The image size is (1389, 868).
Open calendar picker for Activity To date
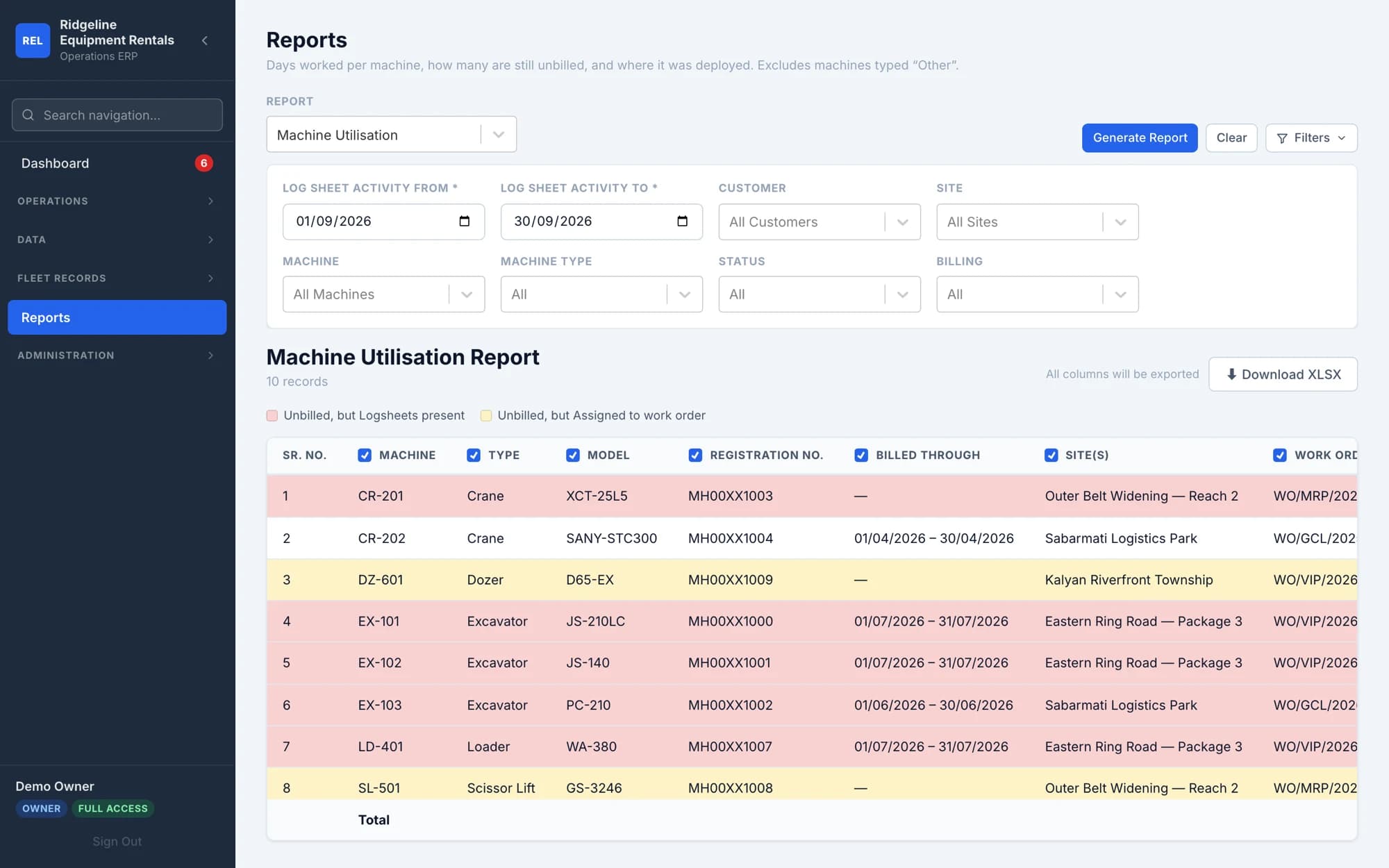[x=683, y=221]
